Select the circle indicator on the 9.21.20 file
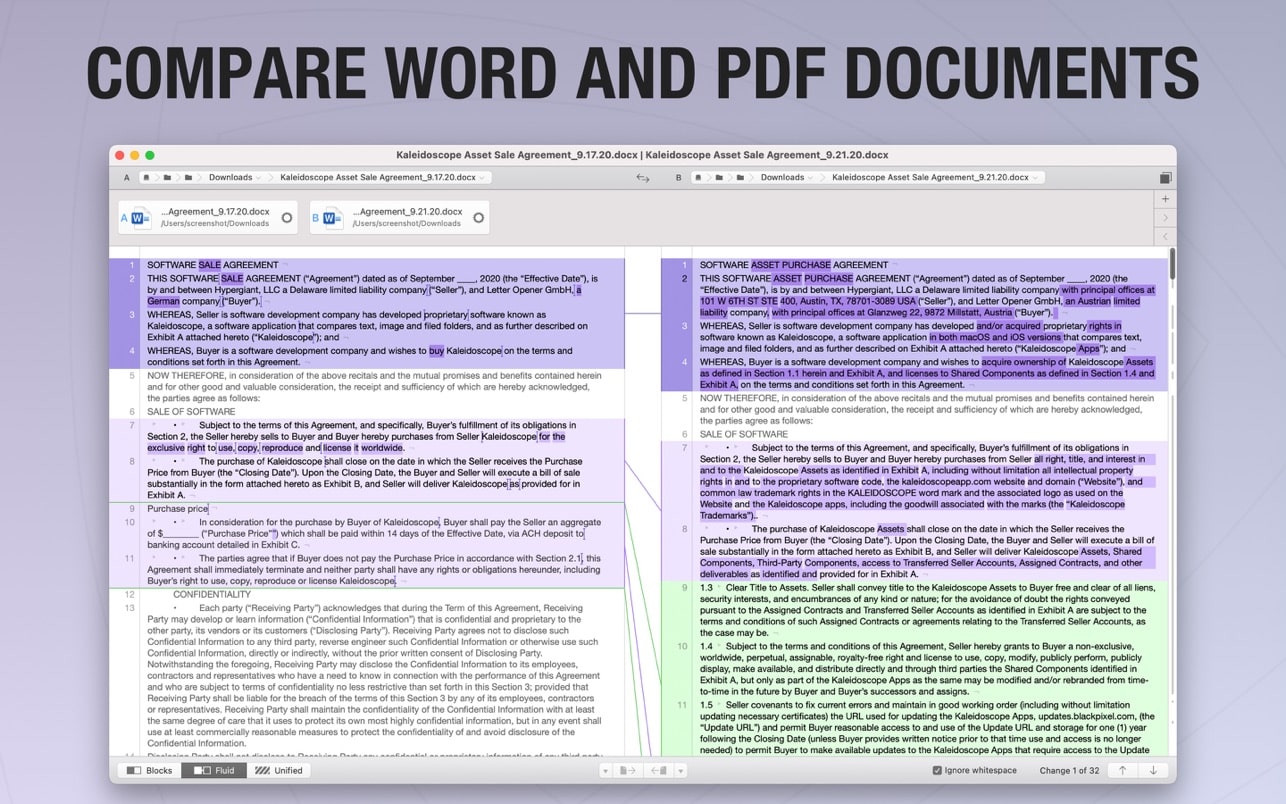Viewport: 1286px width, 804px height. click(478, 217)
